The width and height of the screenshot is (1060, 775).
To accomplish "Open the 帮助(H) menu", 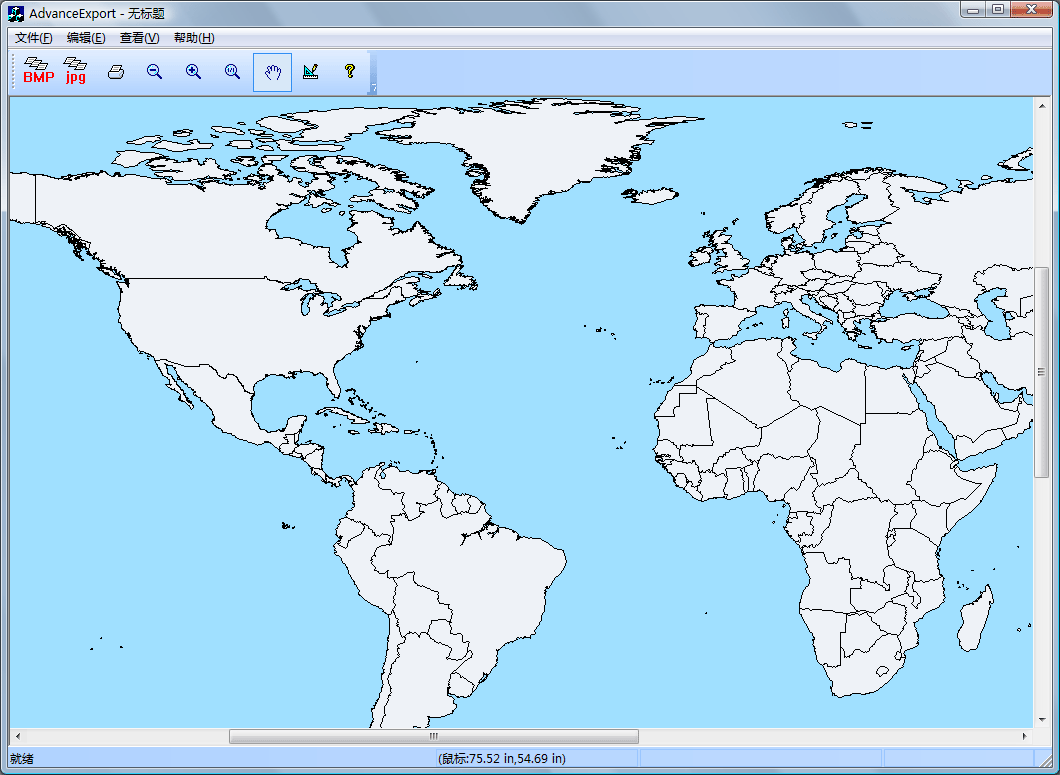I will [194, 38].
